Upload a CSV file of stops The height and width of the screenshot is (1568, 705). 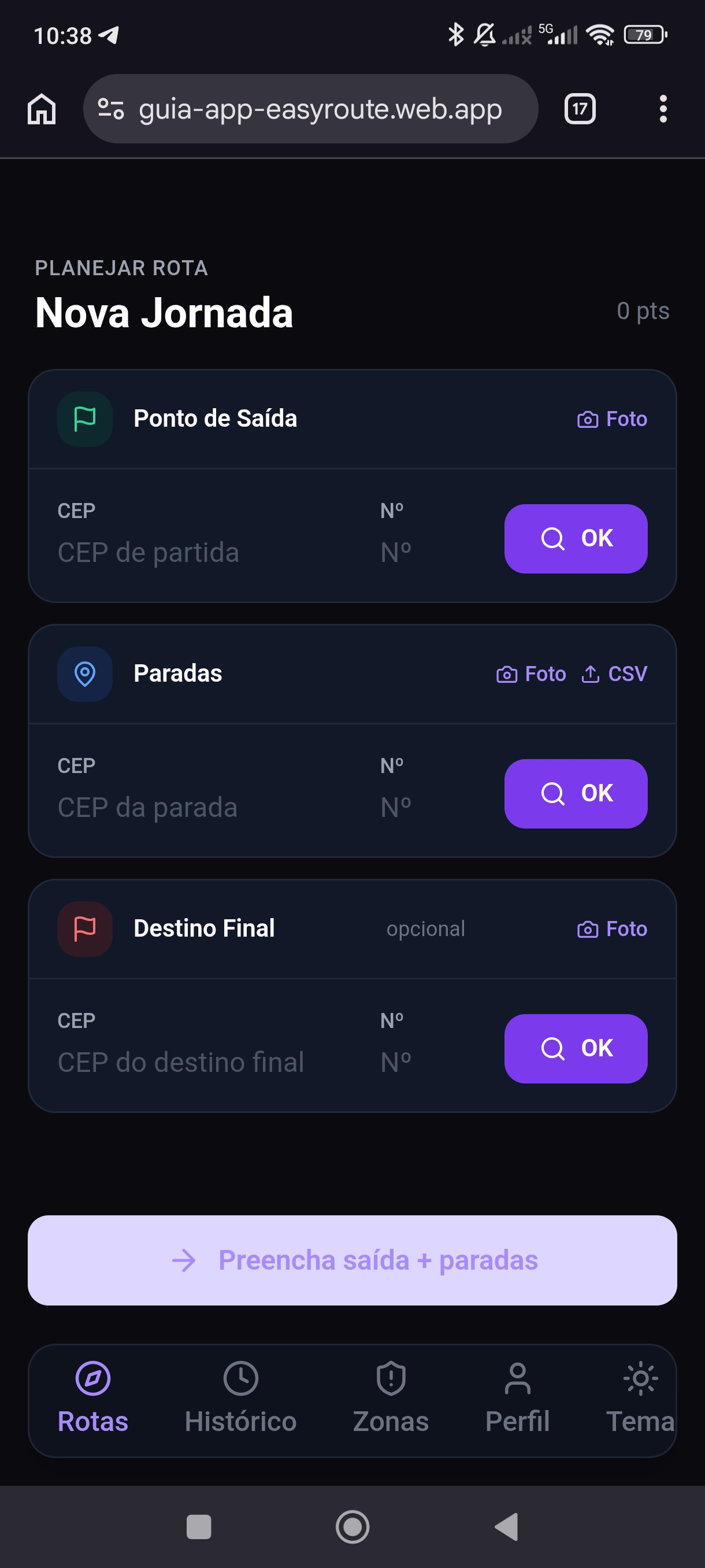614,674
